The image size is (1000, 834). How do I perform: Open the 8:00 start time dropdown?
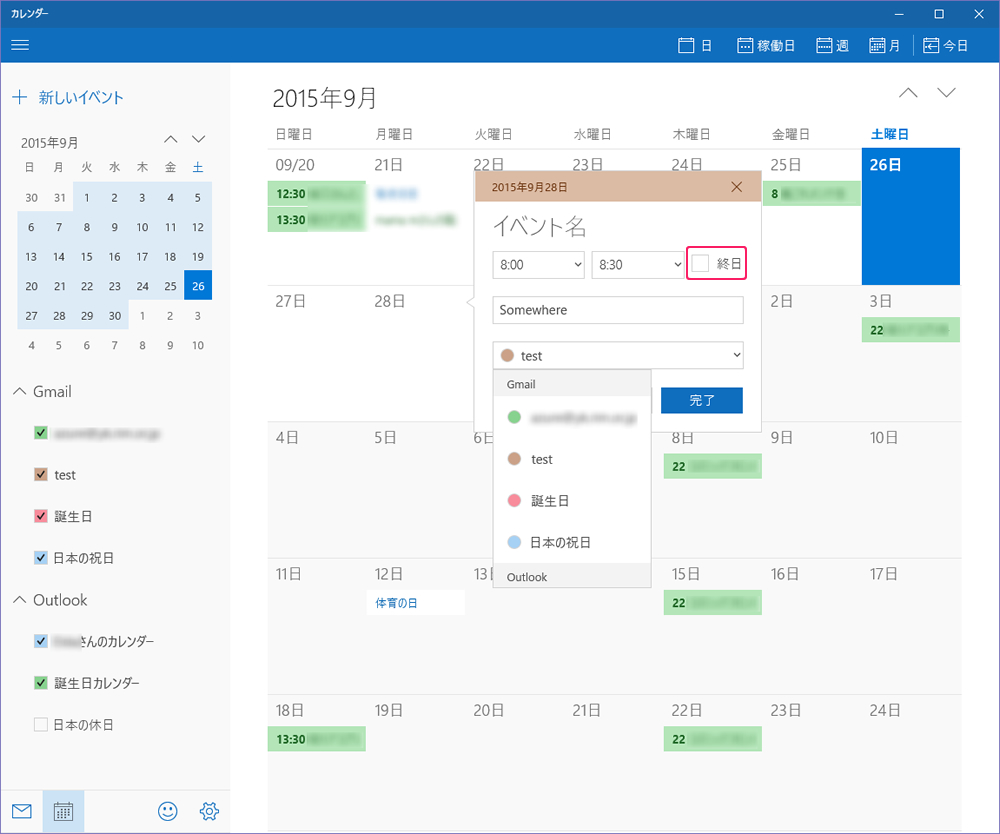click(538, 265)
